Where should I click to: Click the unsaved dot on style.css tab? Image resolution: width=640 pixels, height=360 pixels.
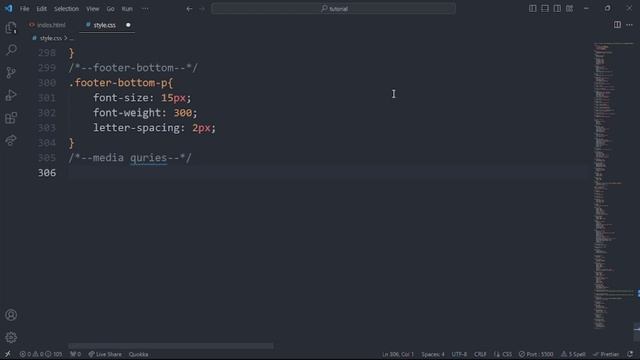(128, 25)
